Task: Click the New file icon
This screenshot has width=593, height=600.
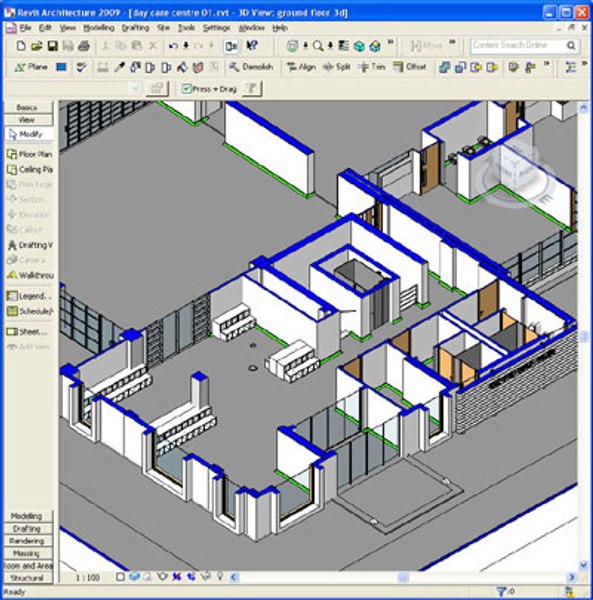Action: [x=21, y=46]
